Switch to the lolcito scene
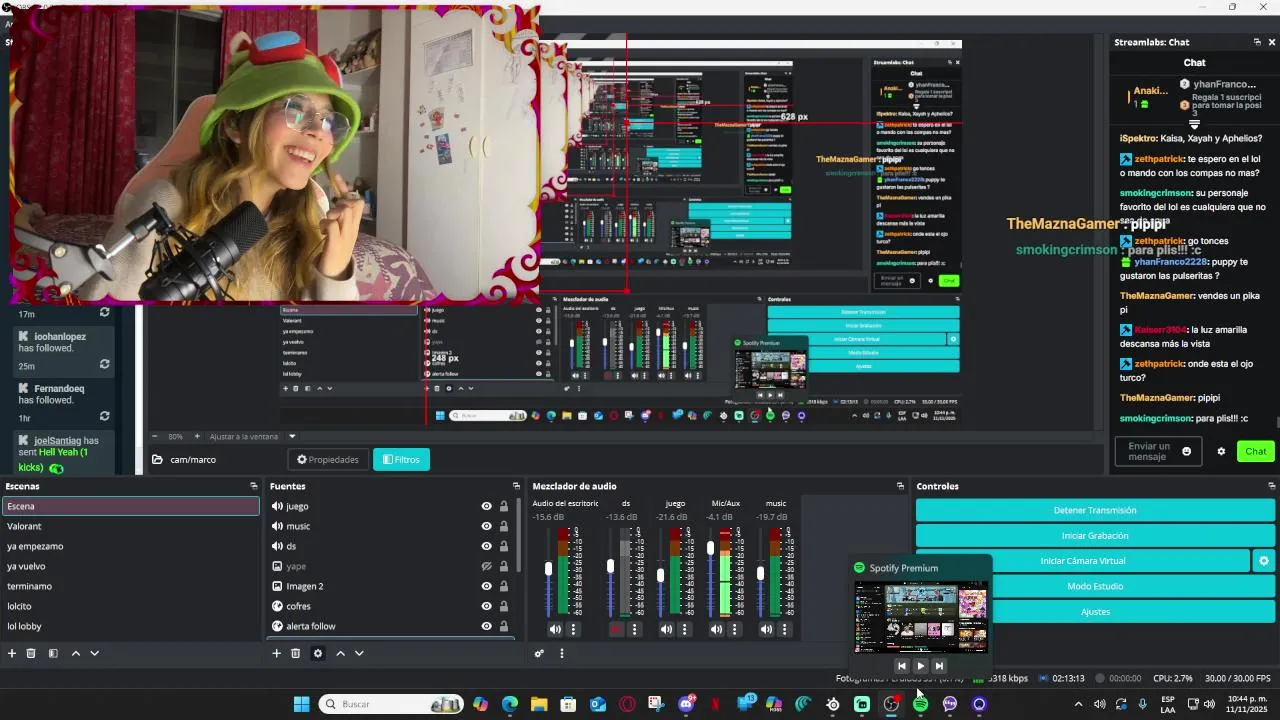 click(x=131, y=606)
